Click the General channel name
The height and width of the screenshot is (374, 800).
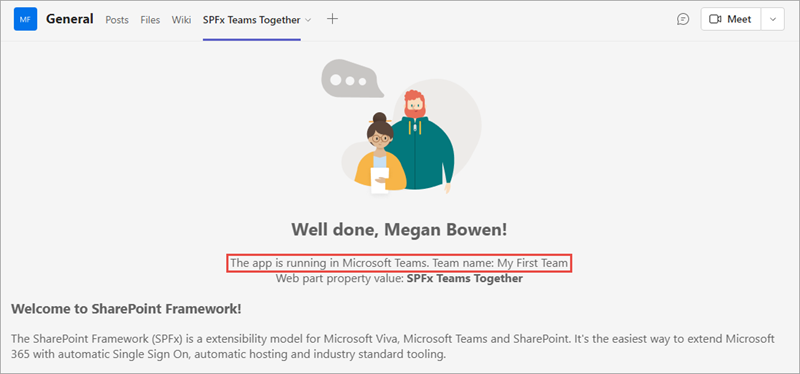tap(69, 19)
